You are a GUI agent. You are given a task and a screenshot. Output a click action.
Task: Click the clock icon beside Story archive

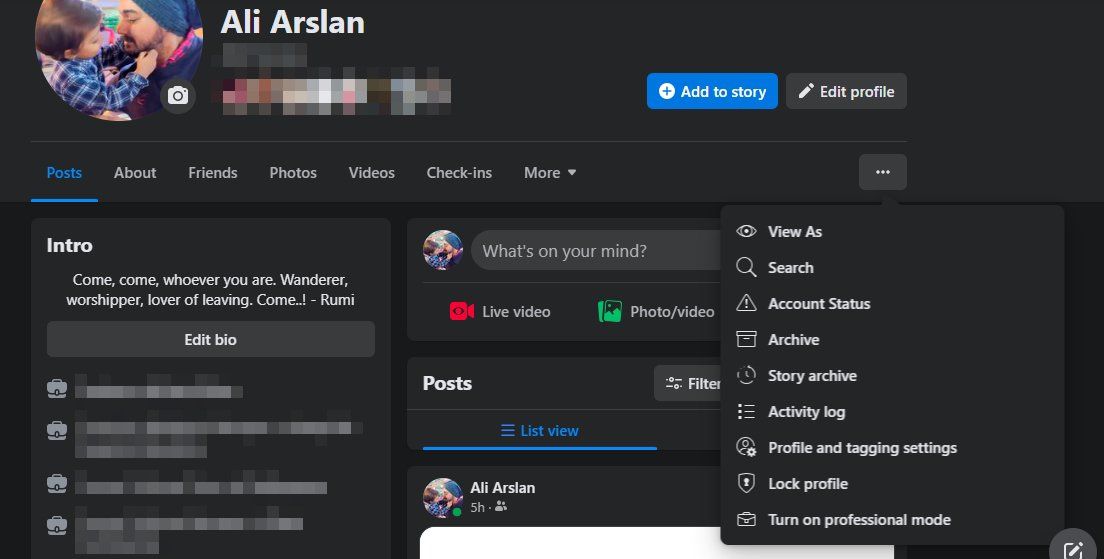click(746, 375)
